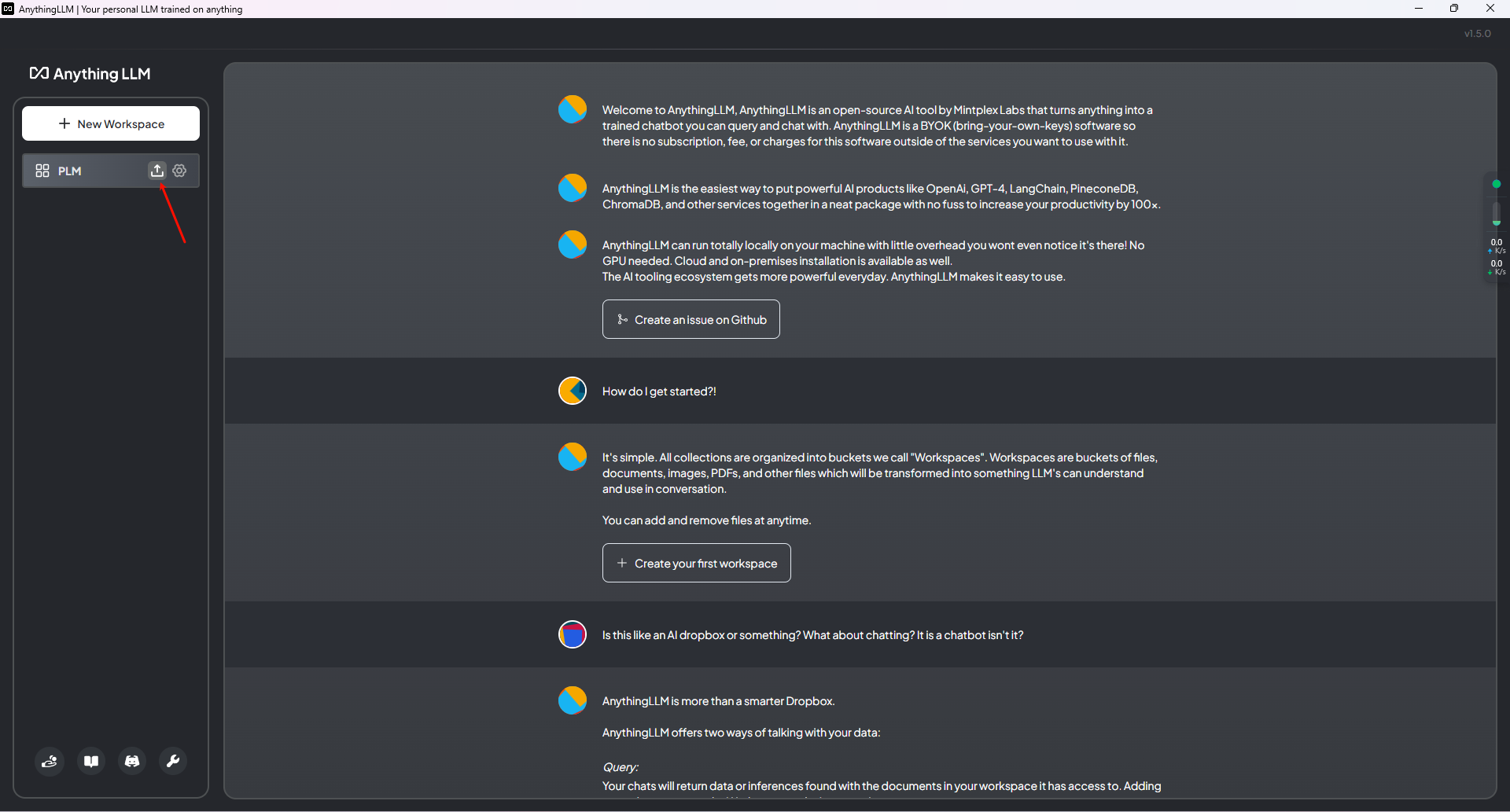
Task: Click the upload documents icon for PLM
Action: click(x=157, y=171)
